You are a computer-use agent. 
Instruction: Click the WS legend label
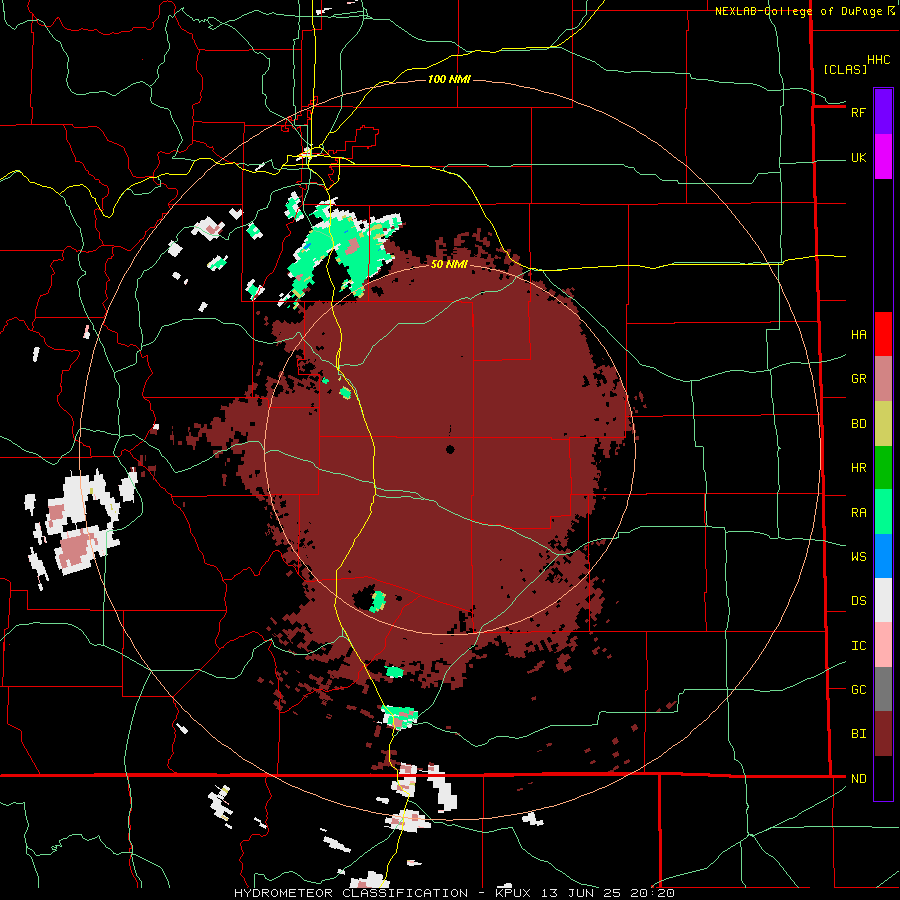pos(858,557)
